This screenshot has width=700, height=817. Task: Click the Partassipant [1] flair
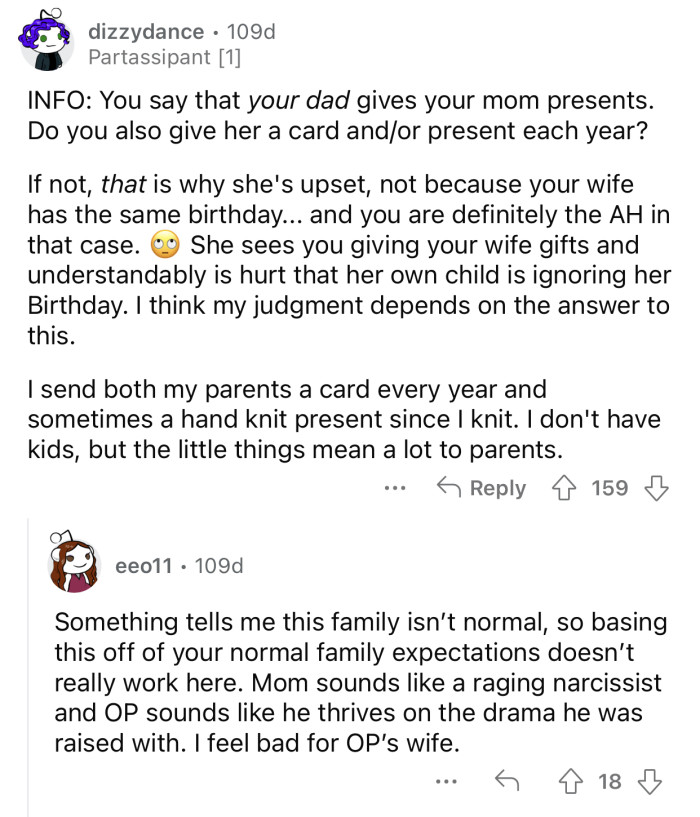pos(164,58)
